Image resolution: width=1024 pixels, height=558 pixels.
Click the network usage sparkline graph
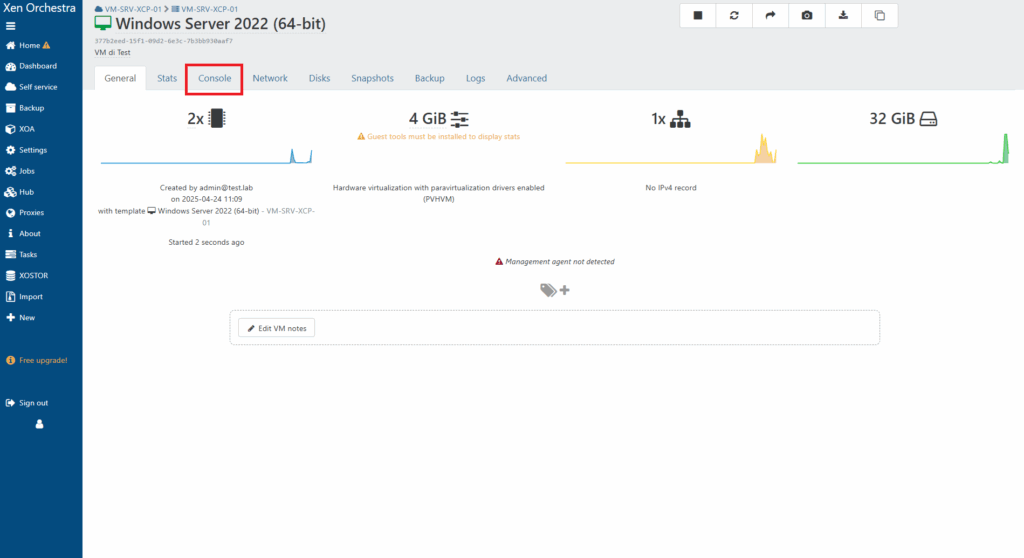pos(671,148)
